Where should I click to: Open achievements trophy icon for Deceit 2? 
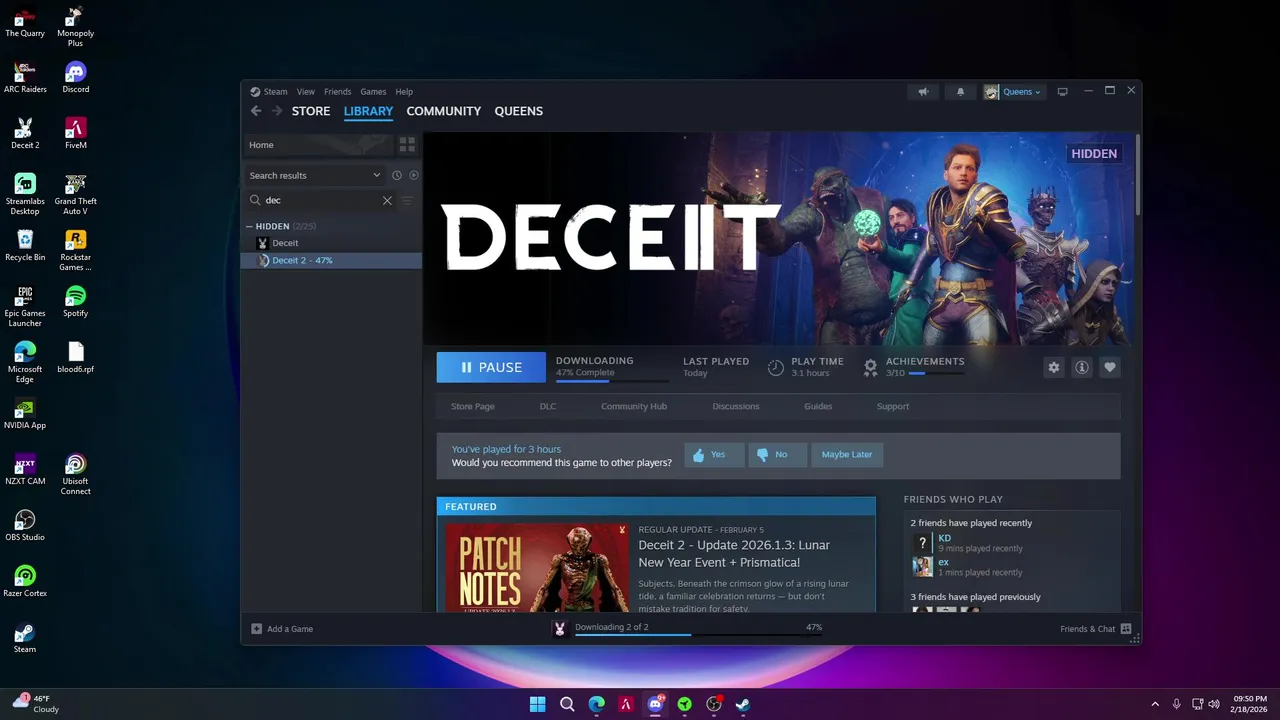click(870, 367)
